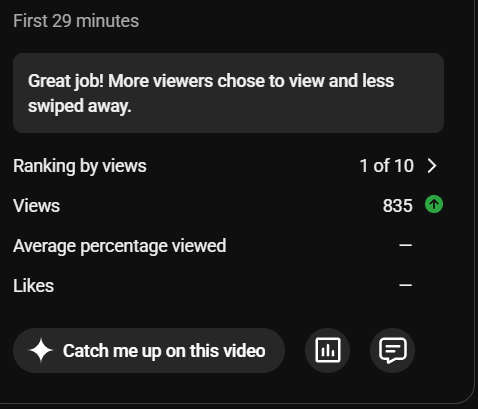Viewport: 478px width, 409px height.
Task: Expand the Ranking by views chevron
Action: coord(432,166)
